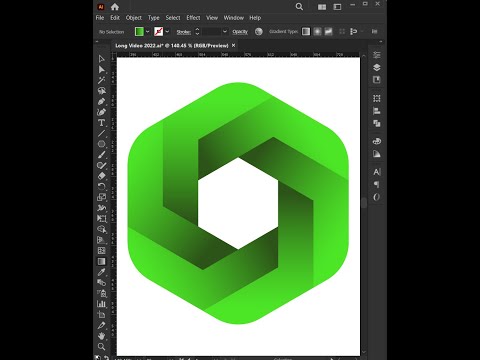Select the Ellipse shape tool
This screenshot has height=360, width=480.
pyautogui.click(x=102, y=144)
